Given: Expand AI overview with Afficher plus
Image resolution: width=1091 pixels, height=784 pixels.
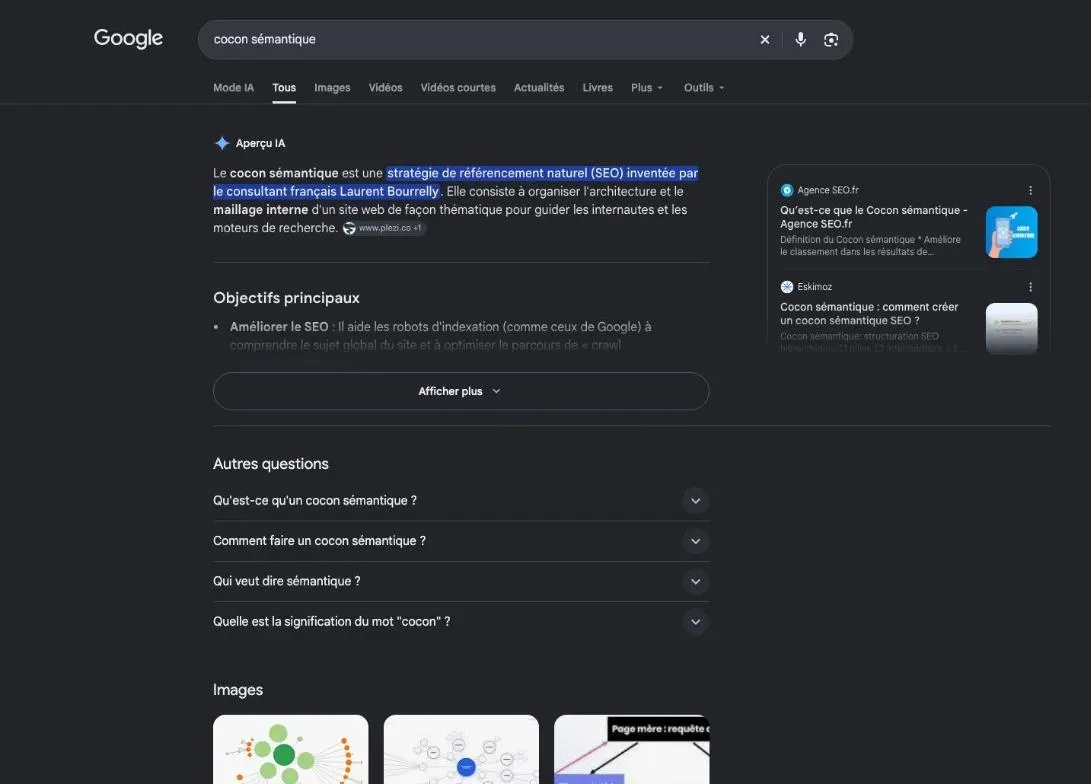Looking at the screenshot, I should 461,391.
